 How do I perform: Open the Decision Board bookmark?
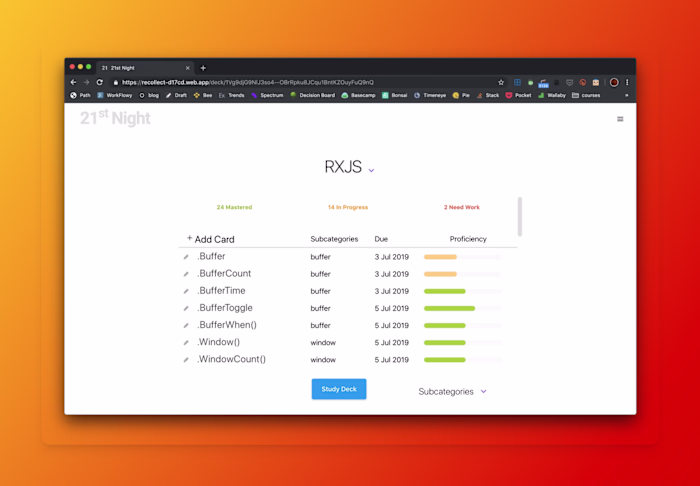[312, 96]
